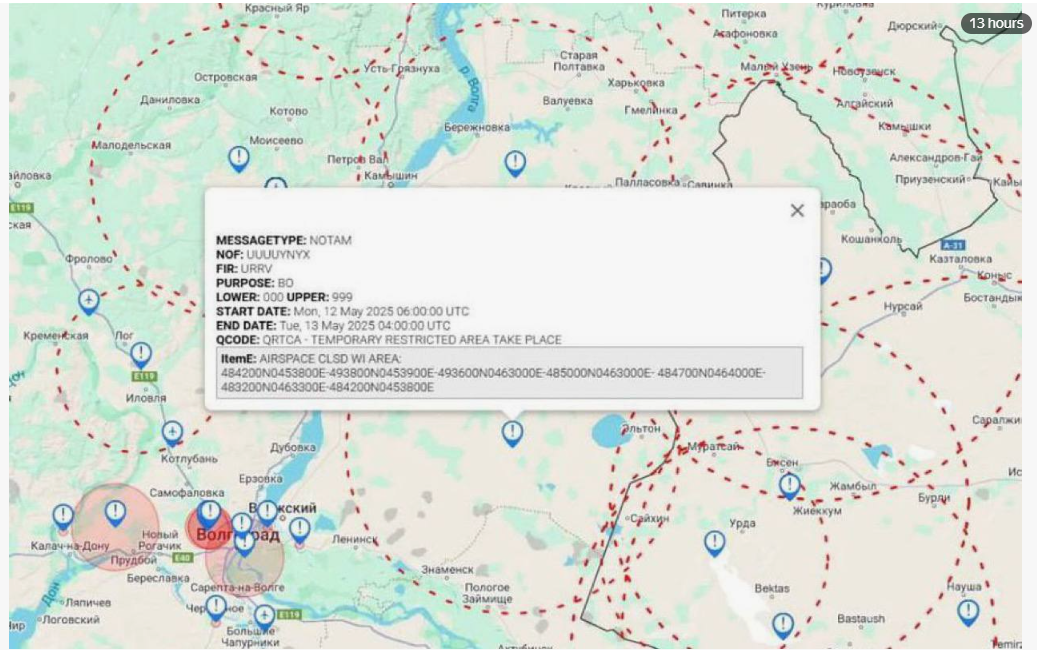
Task: Open the warning pin near Жиеккум
Action: [x=789, y=486]
